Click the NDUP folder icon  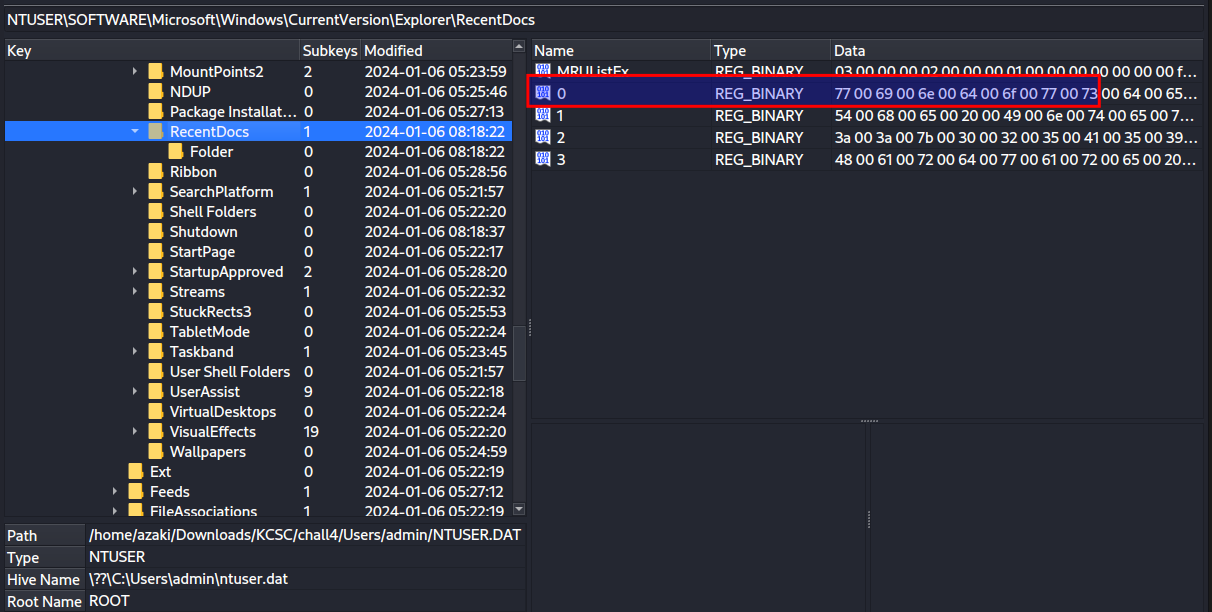coord(155,91)
